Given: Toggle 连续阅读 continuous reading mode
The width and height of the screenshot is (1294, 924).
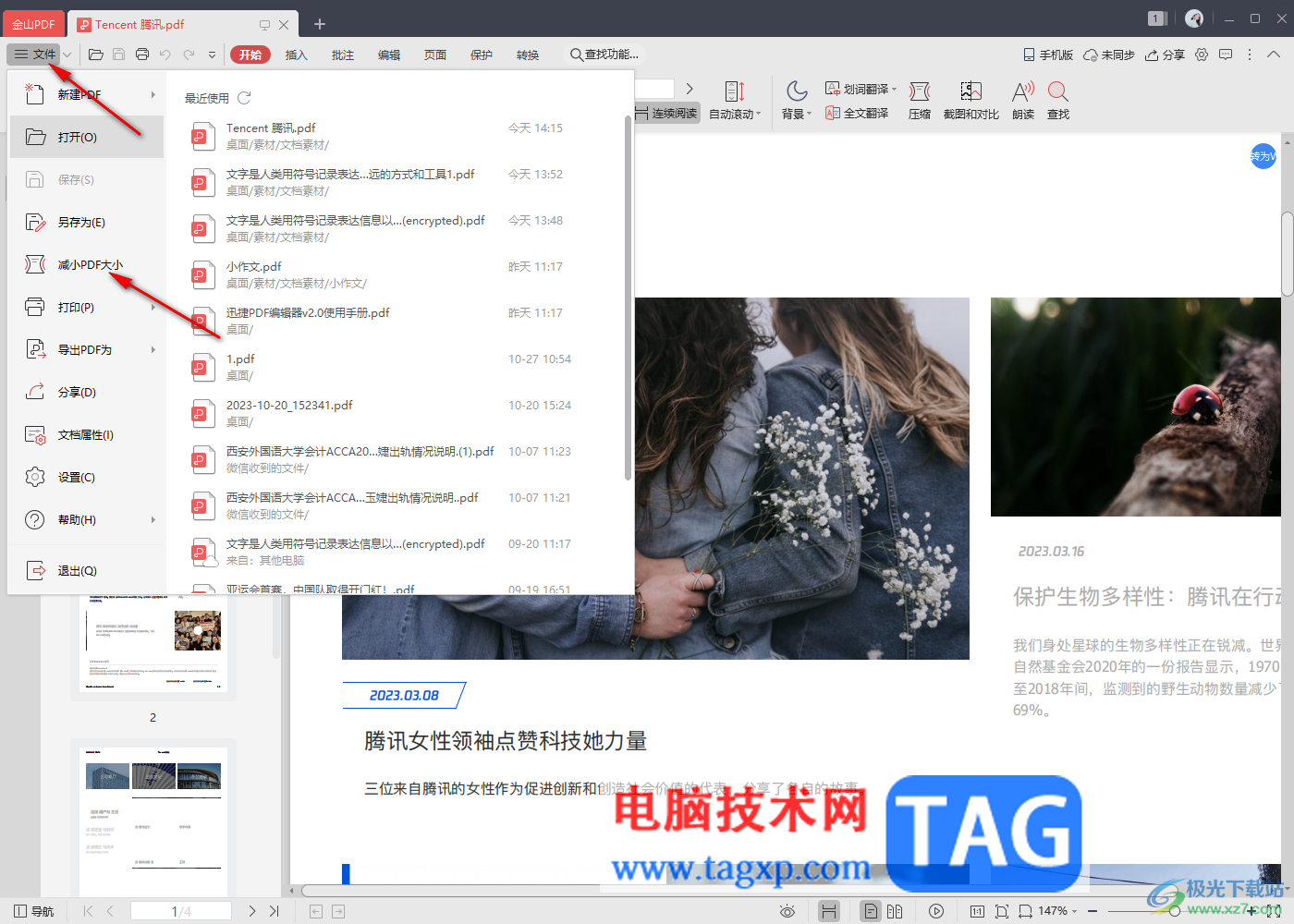Looking at the screenshot, I should click(x=666, y=113).
